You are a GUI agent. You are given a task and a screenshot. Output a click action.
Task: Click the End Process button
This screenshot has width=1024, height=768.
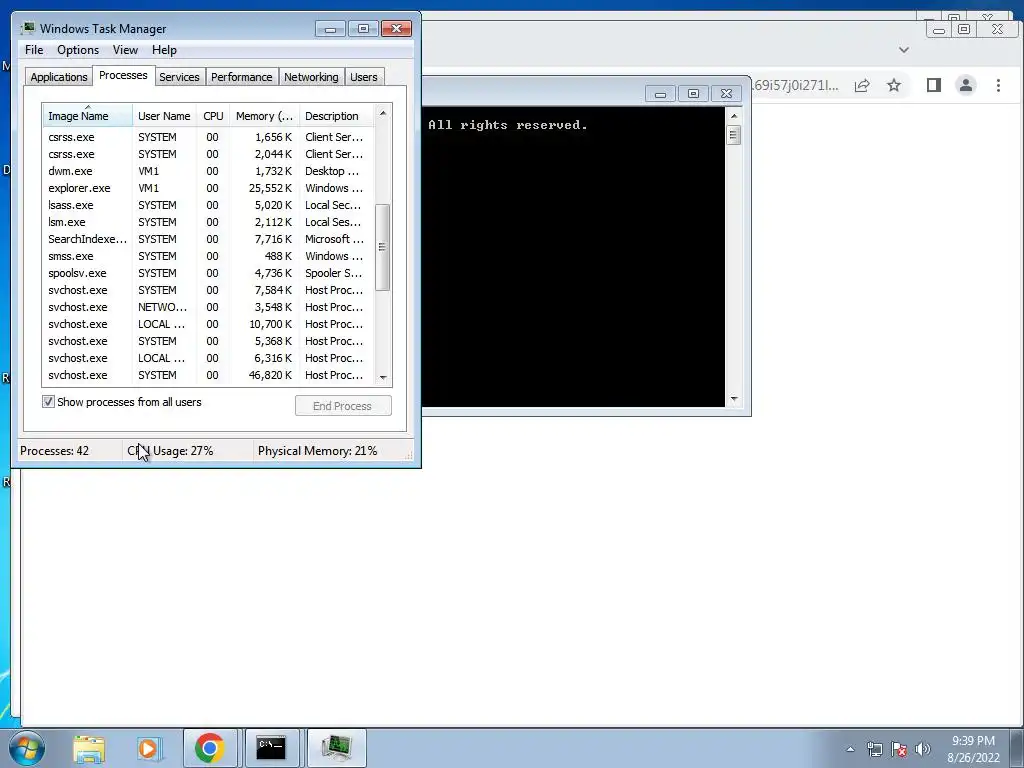[x=343, y=406]
